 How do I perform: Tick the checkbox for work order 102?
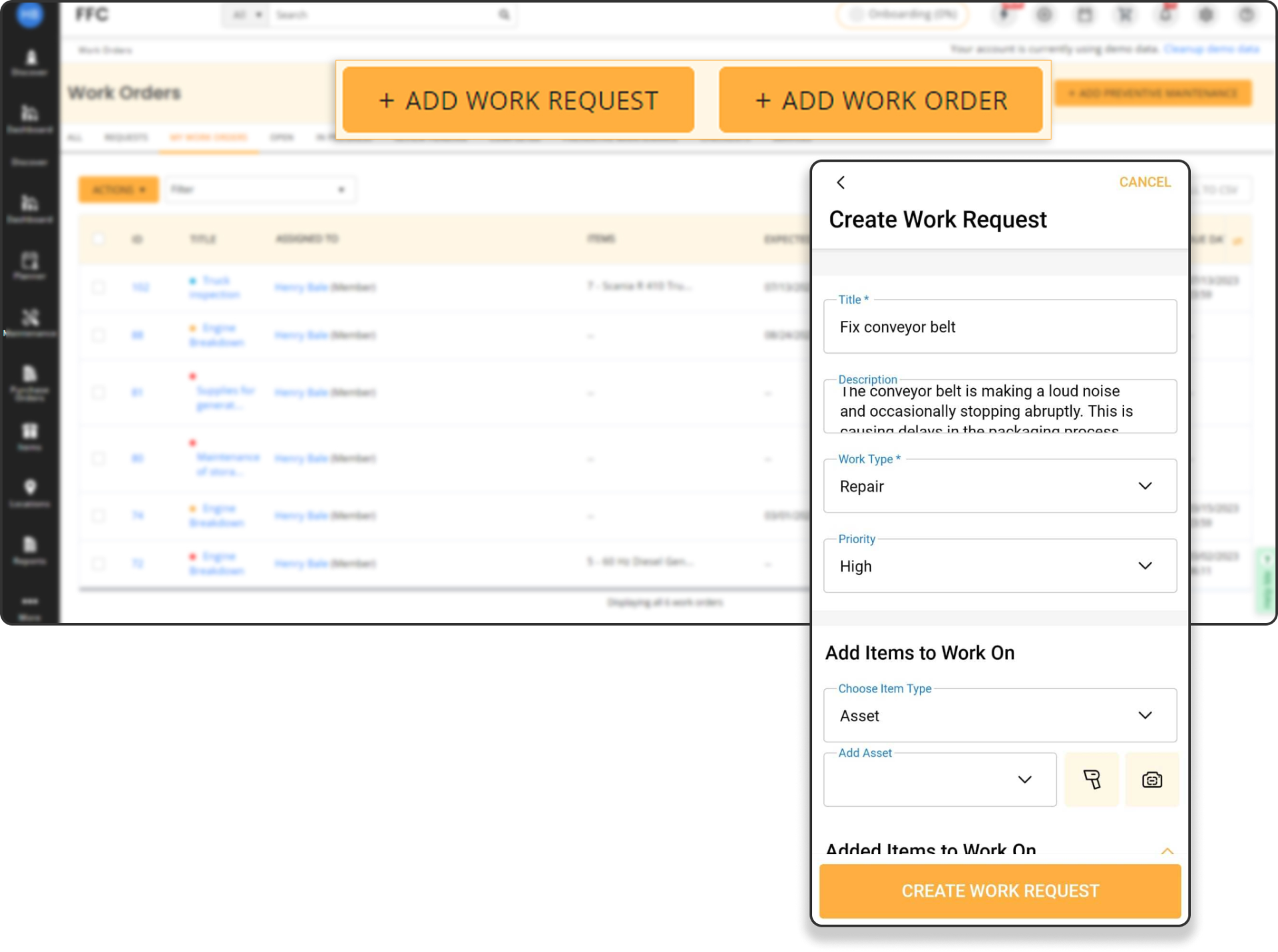pyautogui.click(x=99, y=288)
